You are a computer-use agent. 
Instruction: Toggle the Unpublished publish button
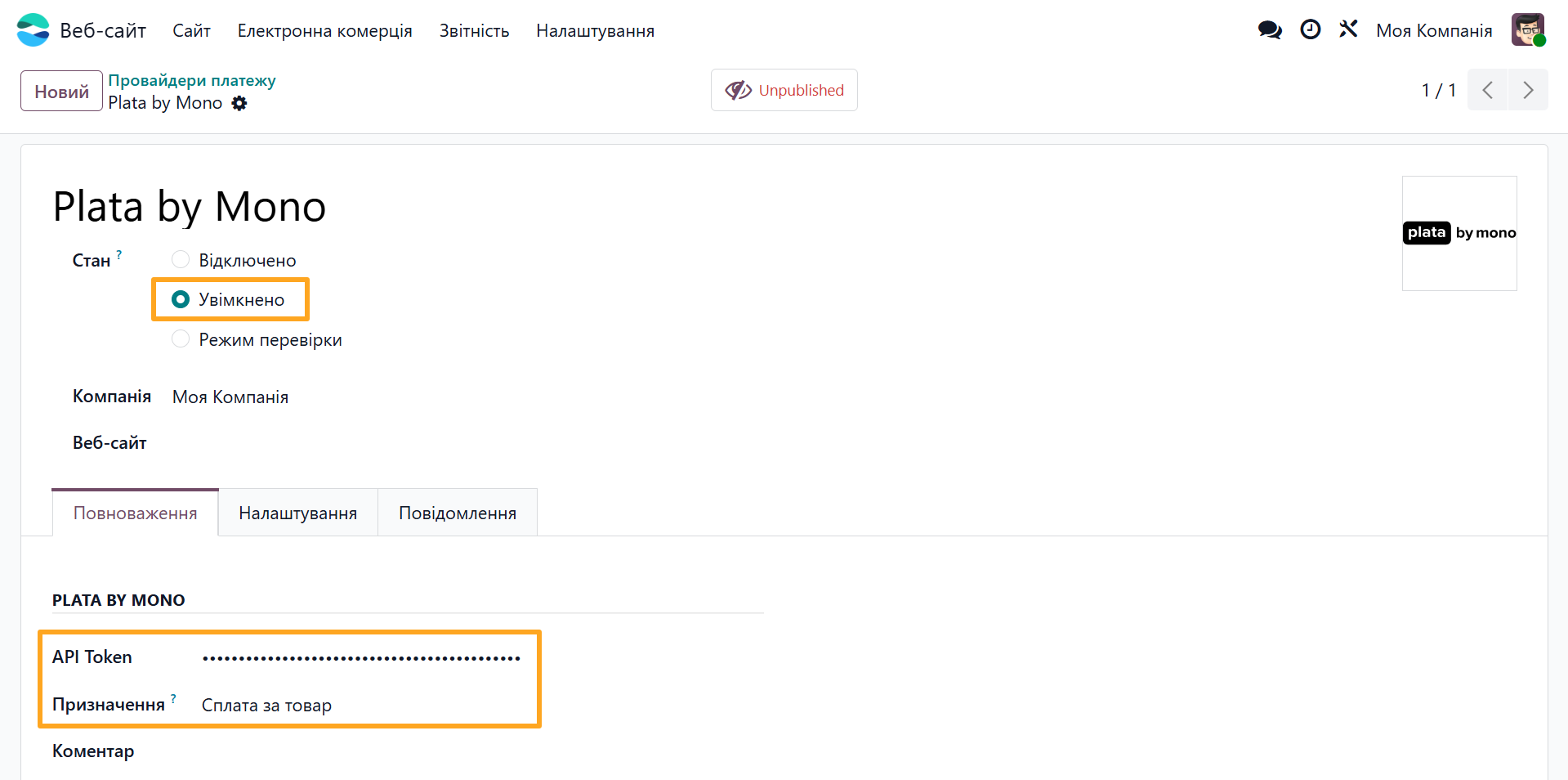coord(784,90)
